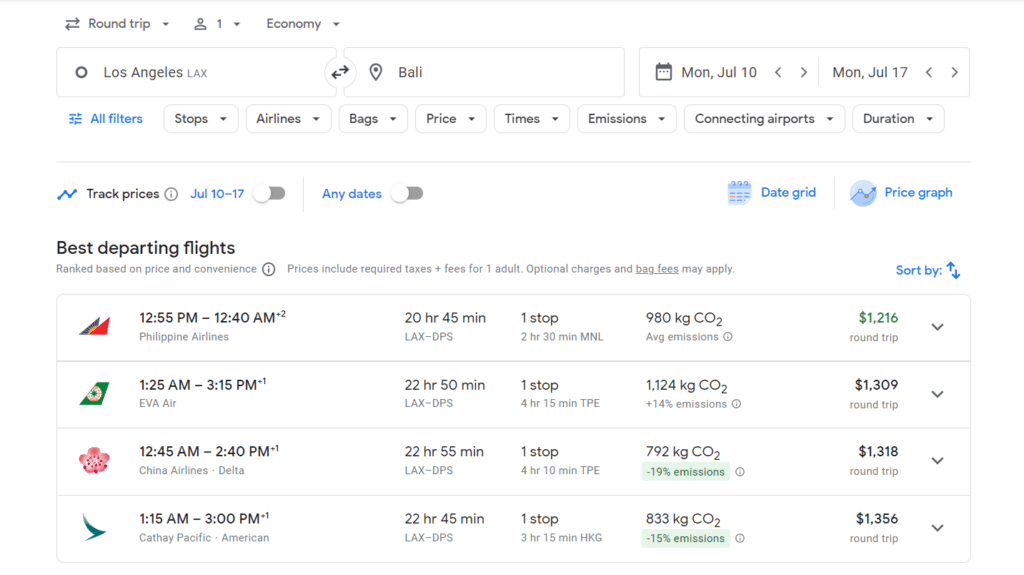Open All filters
The width and height of the screenshot is (1024, 575).
106,119
